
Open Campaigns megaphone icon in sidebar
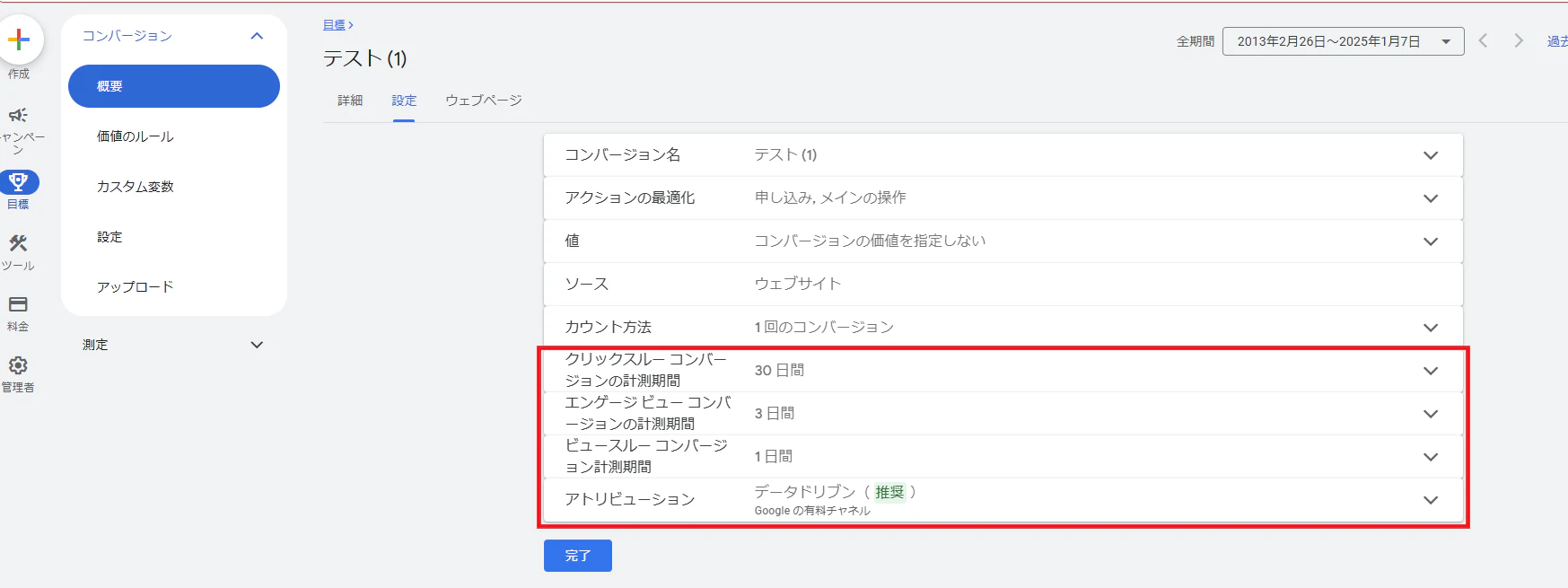click(x=18, y=115)
